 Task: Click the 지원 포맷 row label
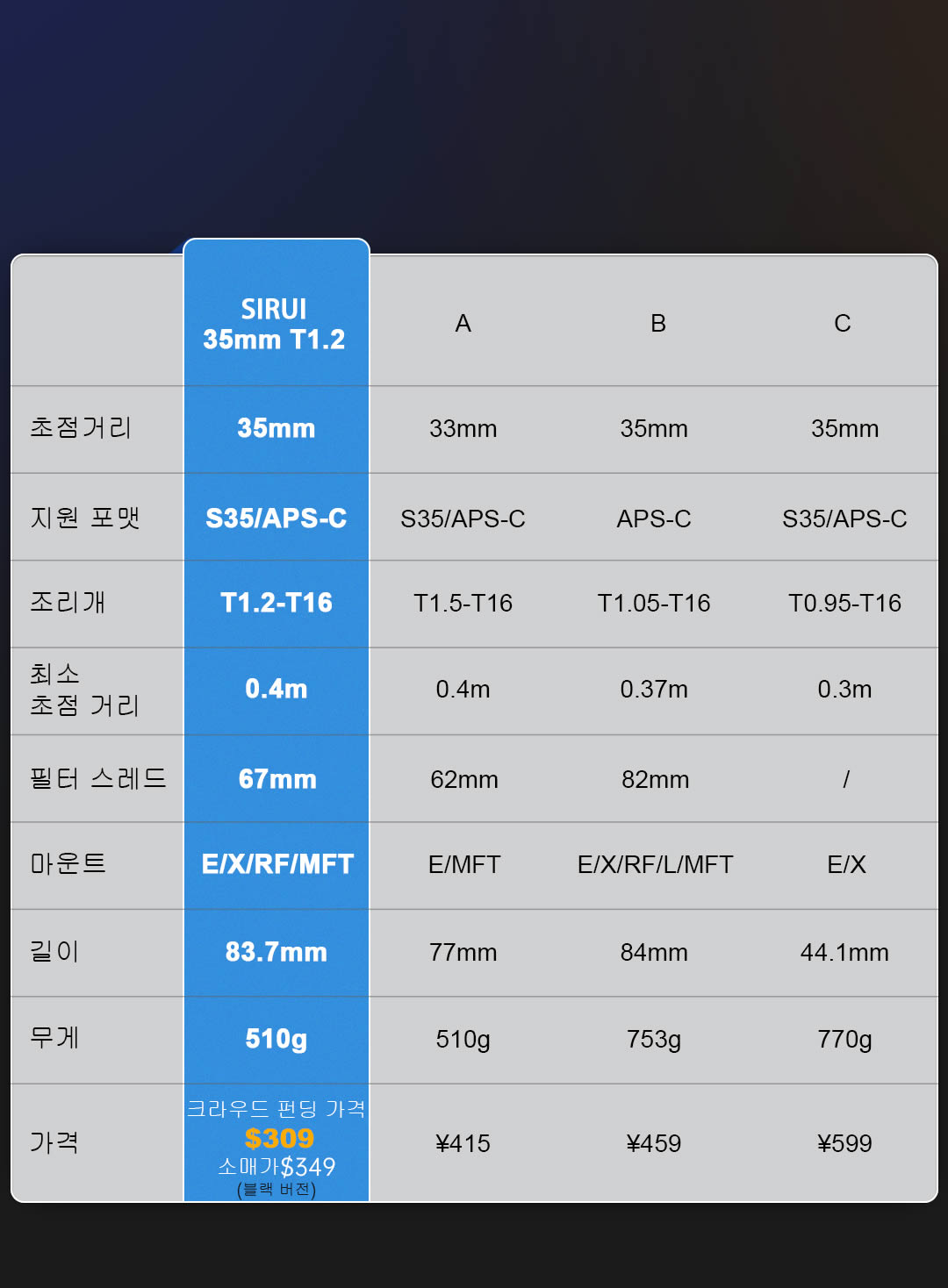pos(85,517)
